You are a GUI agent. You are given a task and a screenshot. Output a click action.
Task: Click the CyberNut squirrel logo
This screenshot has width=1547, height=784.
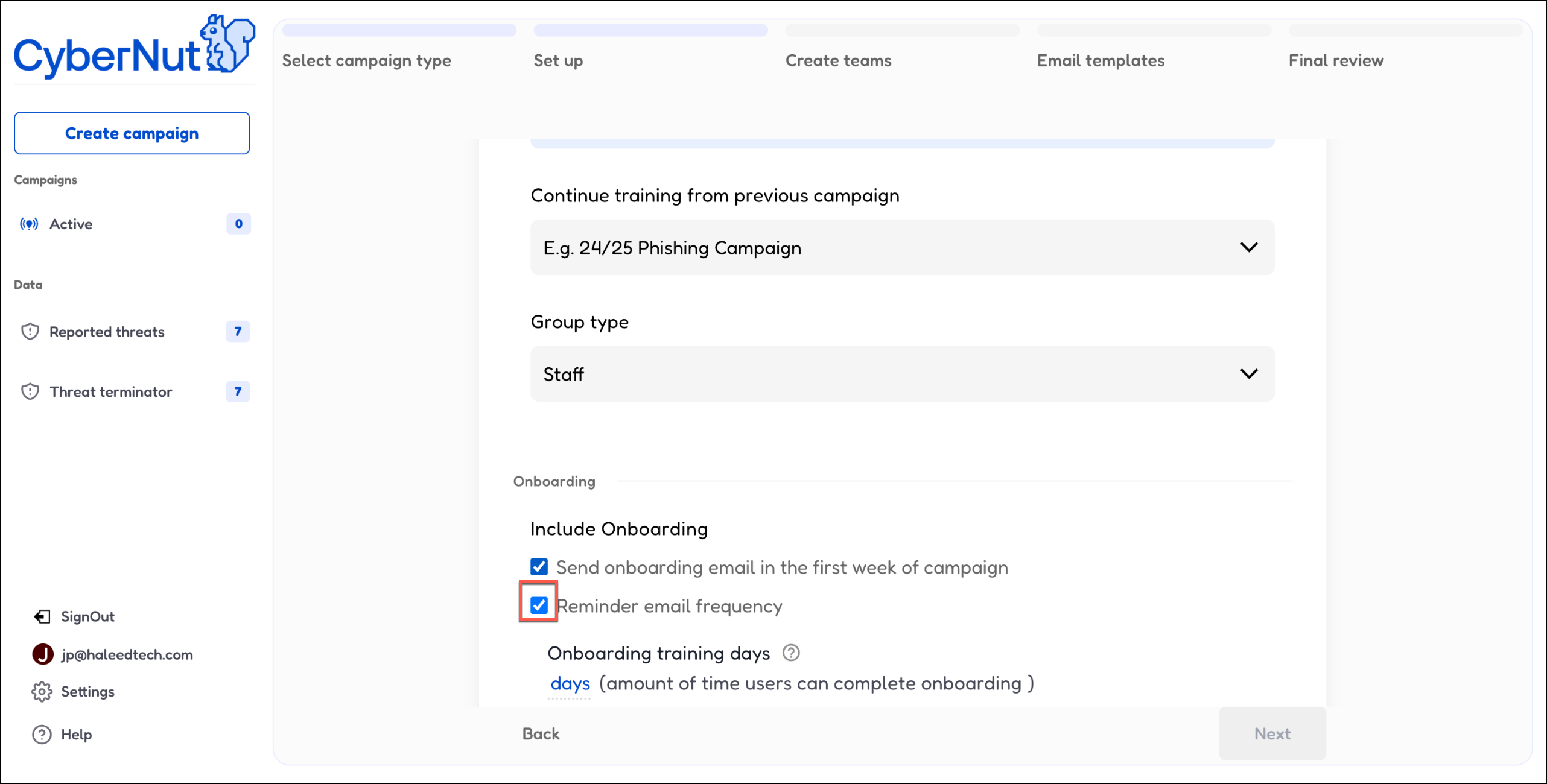tap(227, 44)
